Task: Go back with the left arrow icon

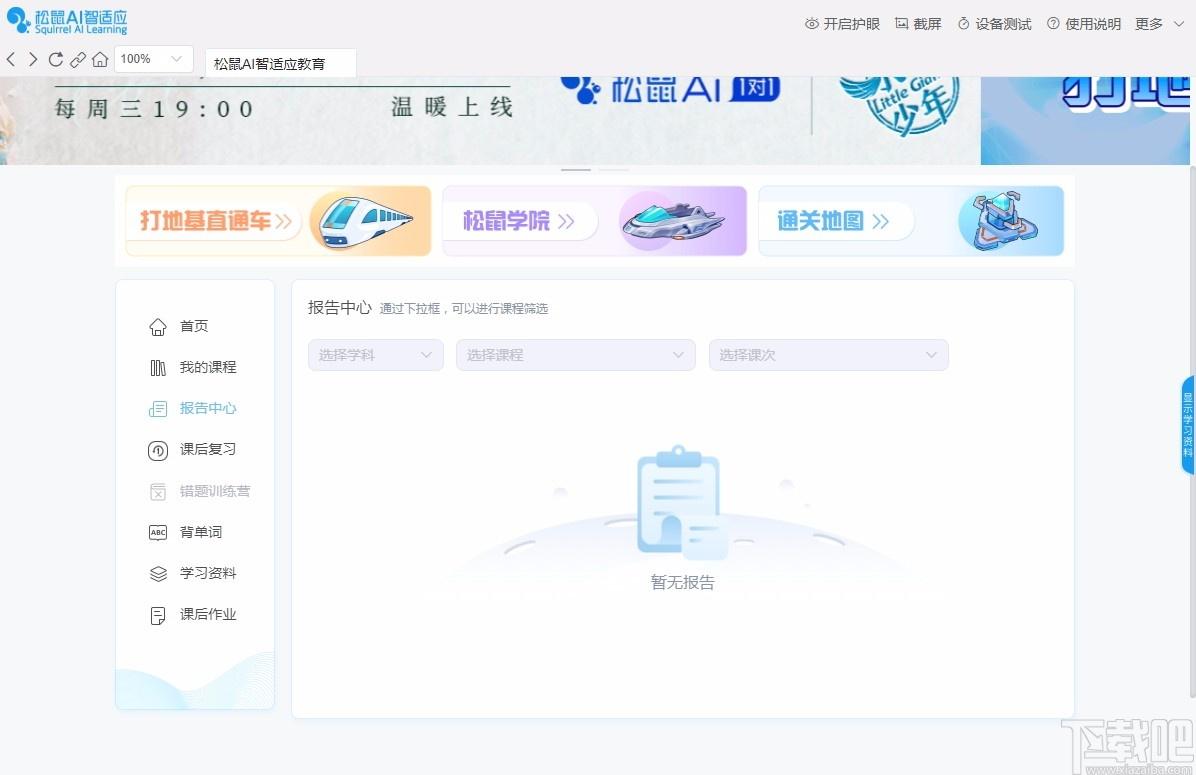Action: tap(11, 59)
